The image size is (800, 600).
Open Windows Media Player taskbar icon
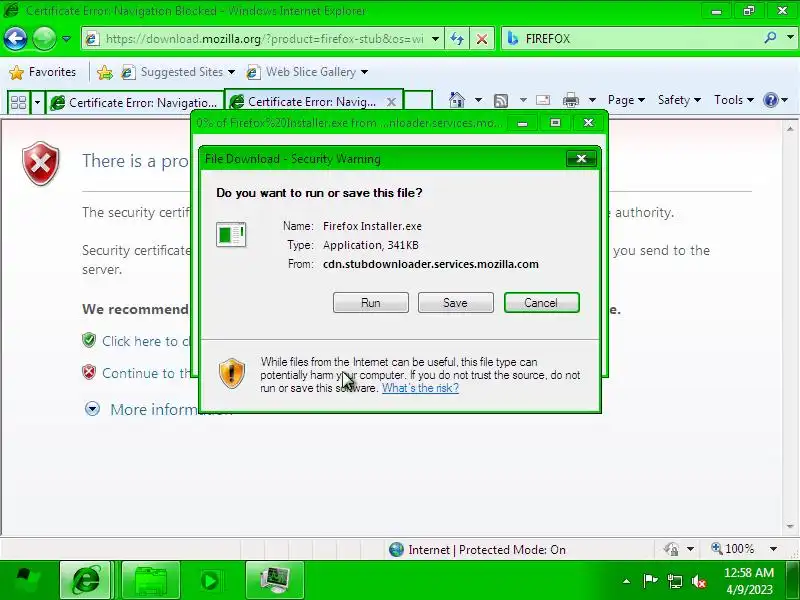click(x=210, y=580)
